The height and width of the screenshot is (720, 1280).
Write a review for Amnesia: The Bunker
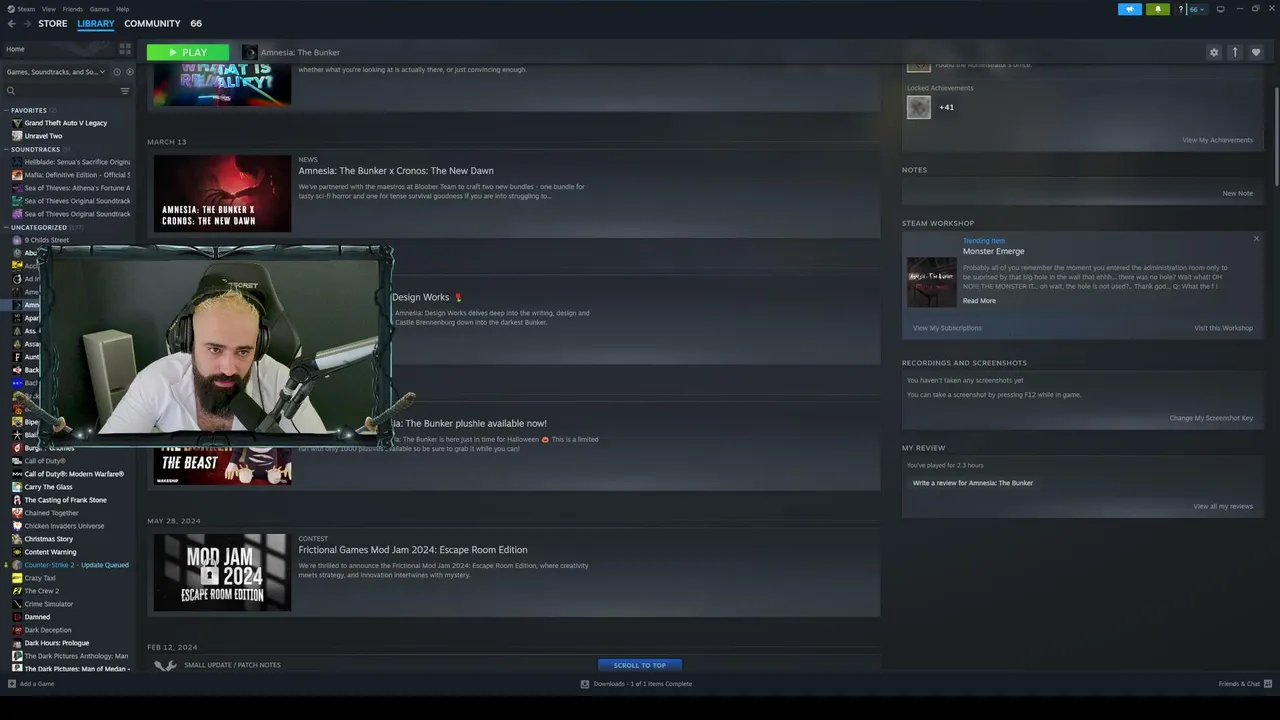coord(973,483)
